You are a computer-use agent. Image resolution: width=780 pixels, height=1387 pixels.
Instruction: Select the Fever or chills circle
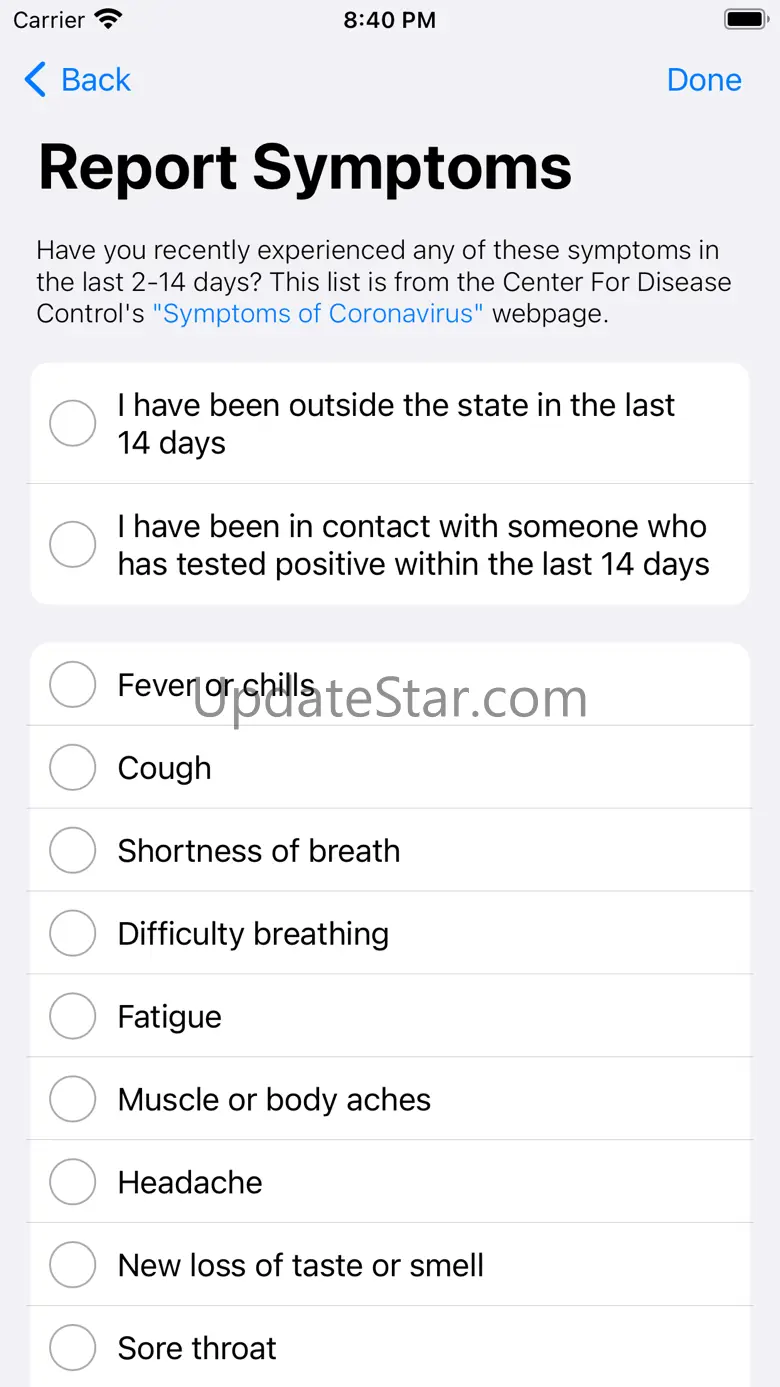pyautogui.click(x=73, y=685)
